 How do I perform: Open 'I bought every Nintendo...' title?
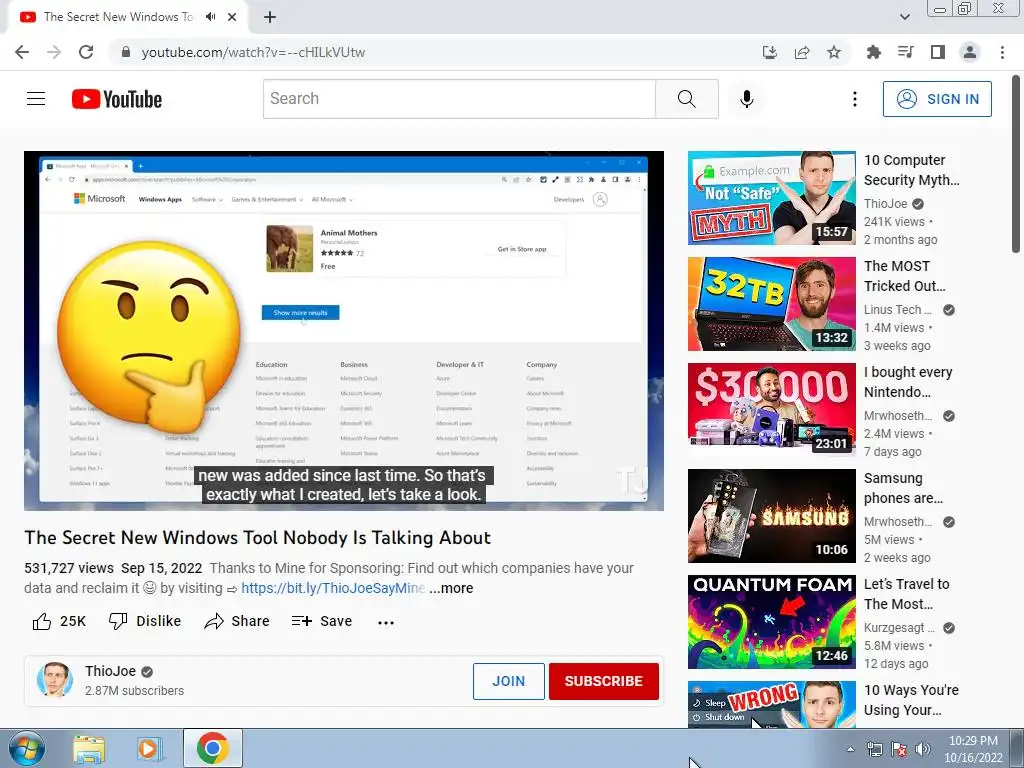click(x=908, y=382)
